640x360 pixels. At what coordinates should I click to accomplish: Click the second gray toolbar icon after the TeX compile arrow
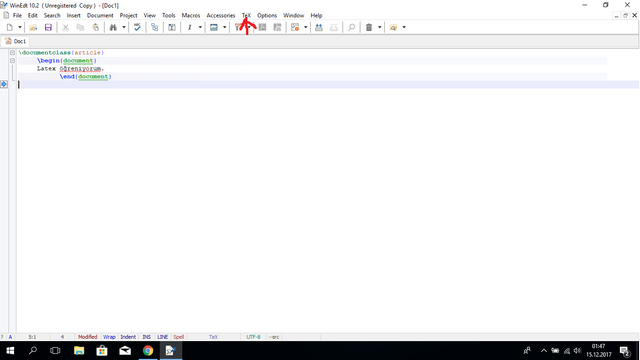[278, 27]
